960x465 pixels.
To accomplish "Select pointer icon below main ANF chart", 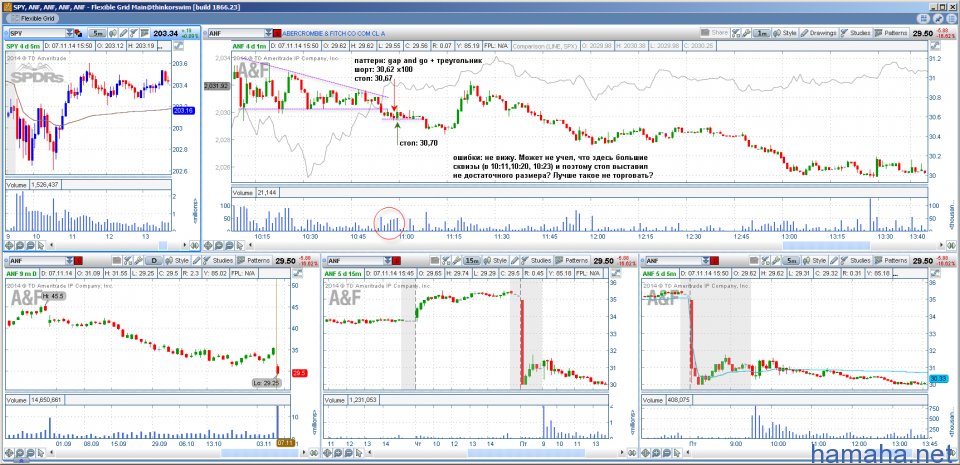I will (241, 245).
